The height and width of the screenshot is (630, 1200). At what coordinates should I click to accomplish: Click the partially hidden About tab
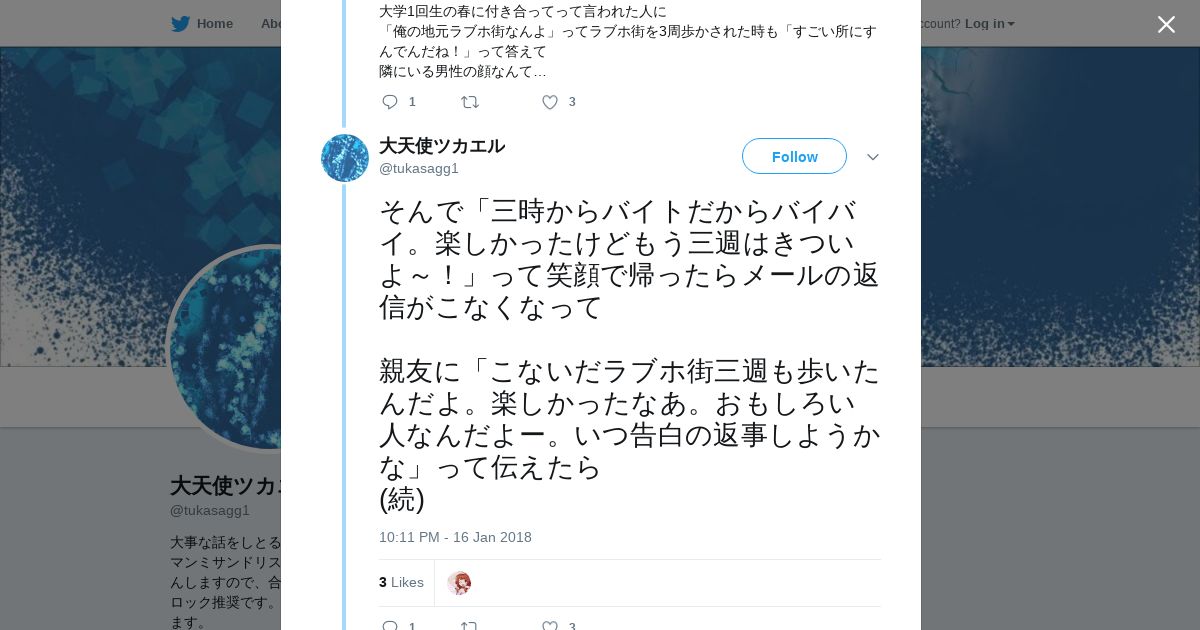pos(270,24)
